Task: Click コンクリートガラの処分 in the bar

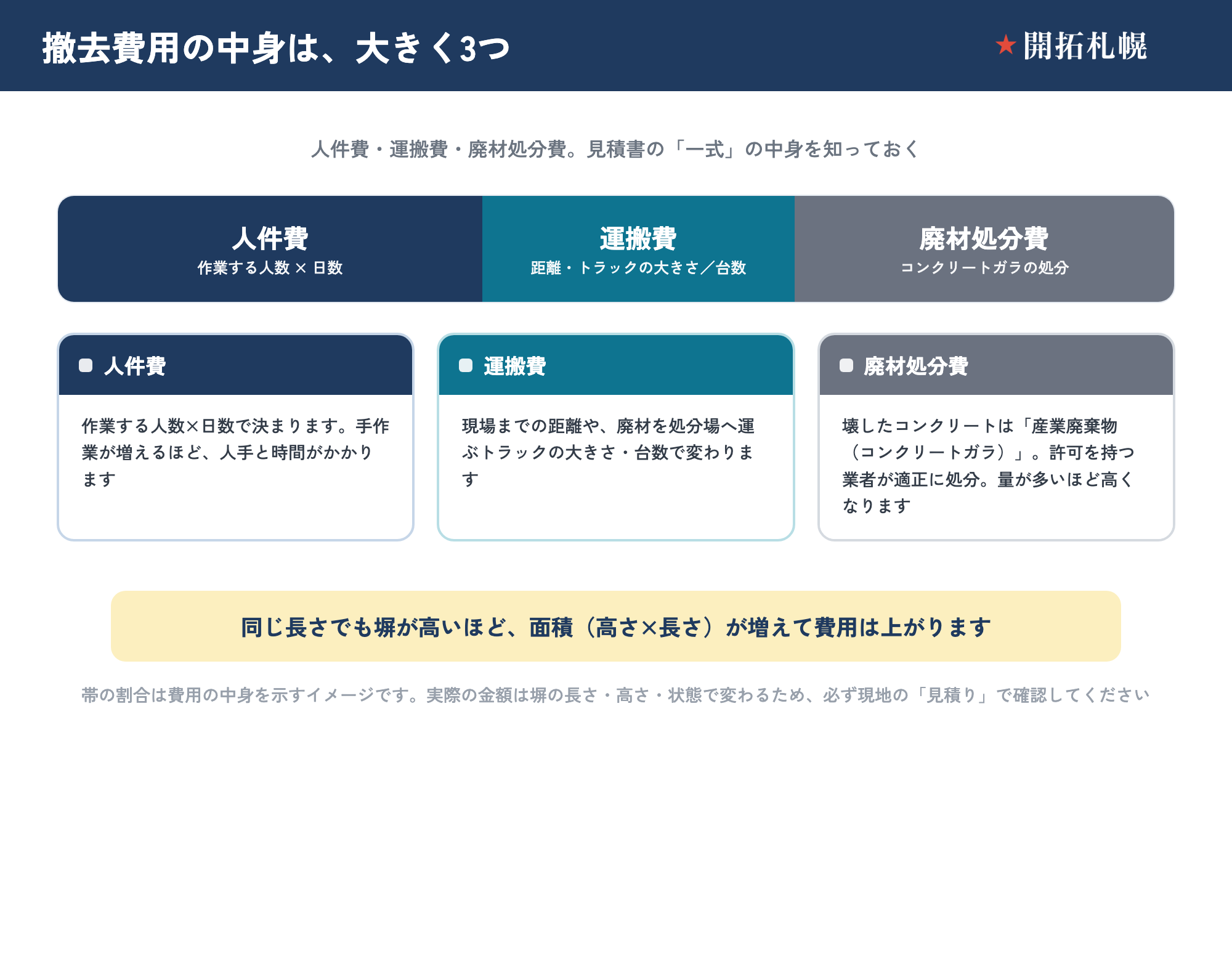Action: [x=984, y=268]
